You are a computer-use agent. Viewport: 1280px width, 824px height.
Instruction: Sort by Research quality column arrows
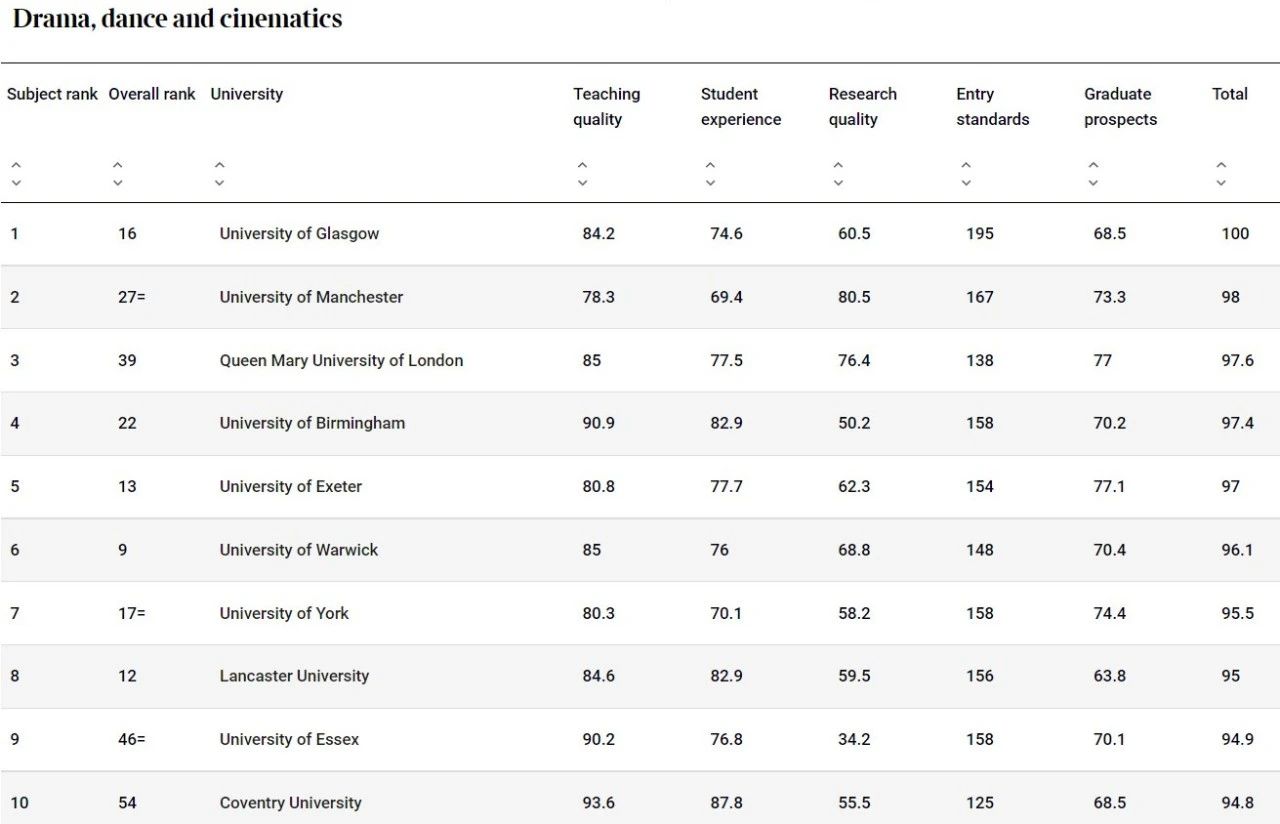tap(838, 174)
